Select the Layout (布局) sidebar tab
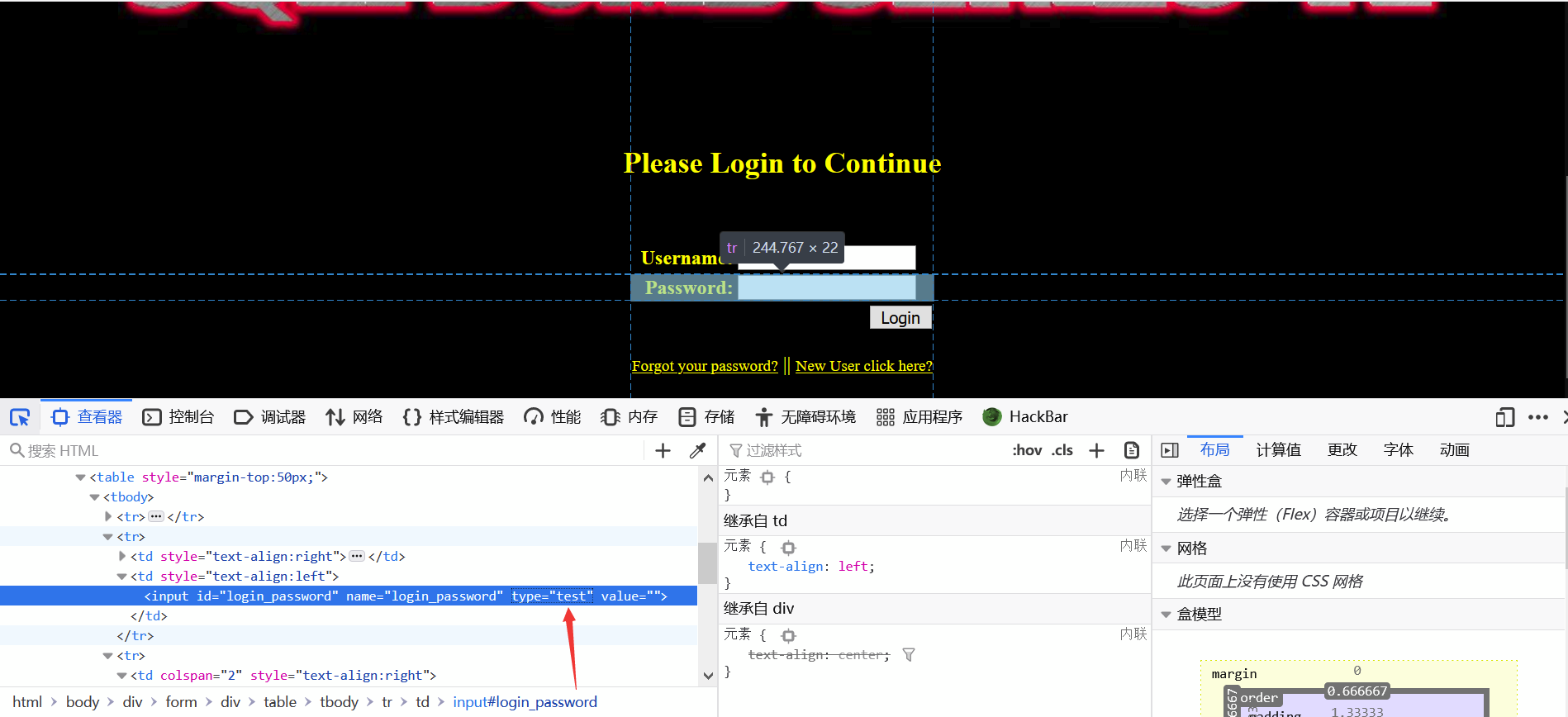The height and width of the screenshot is (717, 1568). point(1215,450)
